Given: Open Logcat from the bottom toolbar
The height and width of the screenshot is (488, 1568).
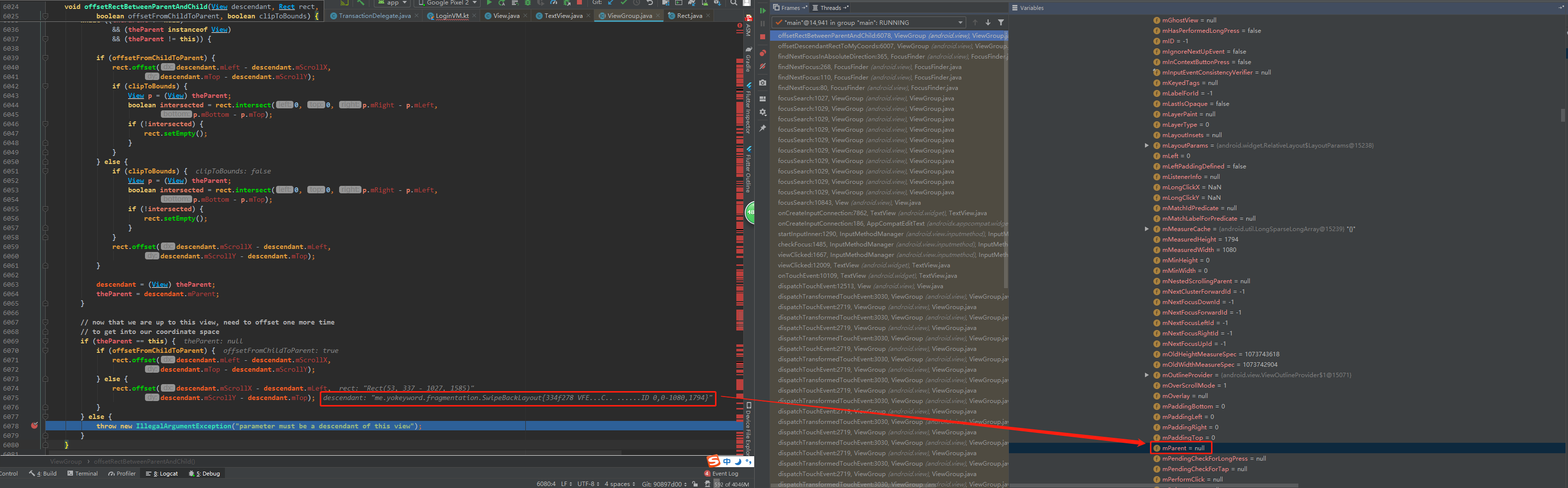Looking at the screenshot, I should (x=165, y=474).
